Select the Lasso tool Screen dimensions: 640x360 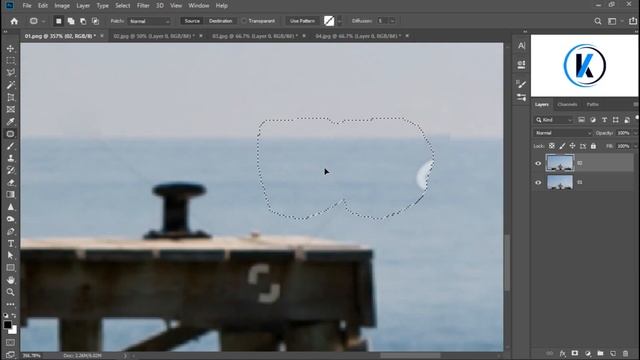(x=11, y=73)
